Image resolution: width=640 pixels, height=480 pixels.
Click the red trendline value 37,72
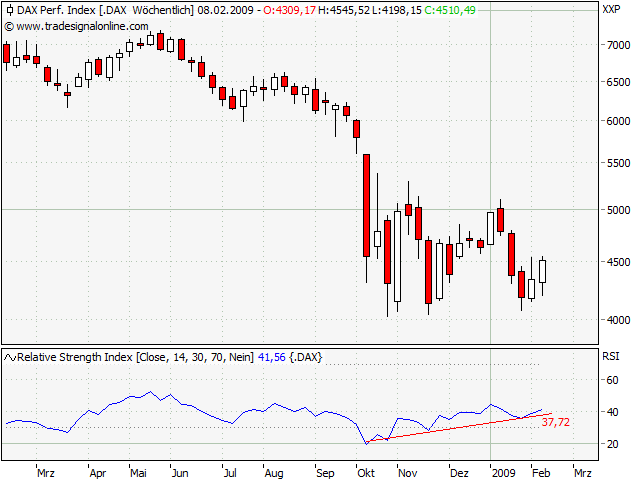556,422
